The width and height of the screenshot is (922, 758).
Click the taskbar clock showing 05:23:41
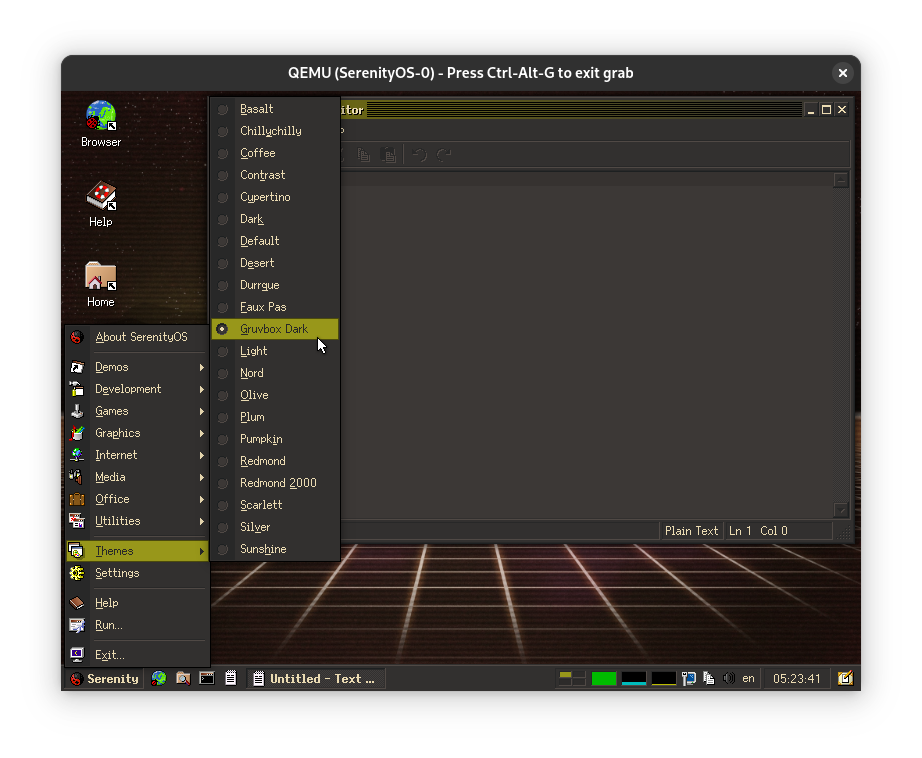[796, 679]
